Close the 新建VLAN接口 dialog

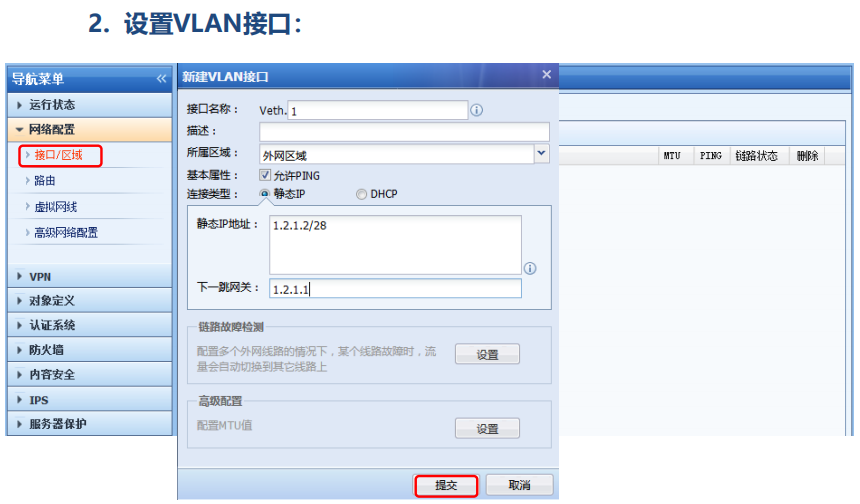[x=546, y=75]
